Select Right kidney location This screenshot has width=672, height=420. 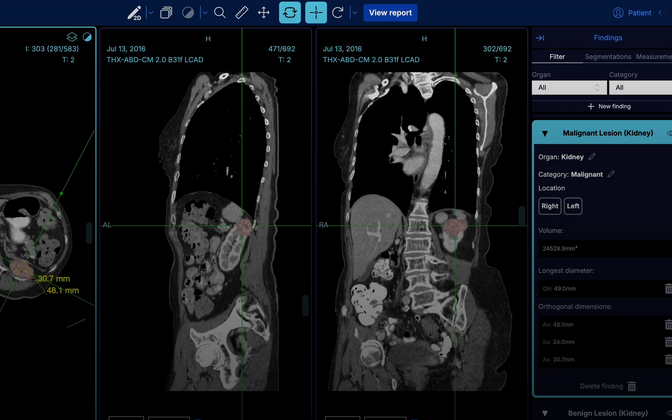550,206
